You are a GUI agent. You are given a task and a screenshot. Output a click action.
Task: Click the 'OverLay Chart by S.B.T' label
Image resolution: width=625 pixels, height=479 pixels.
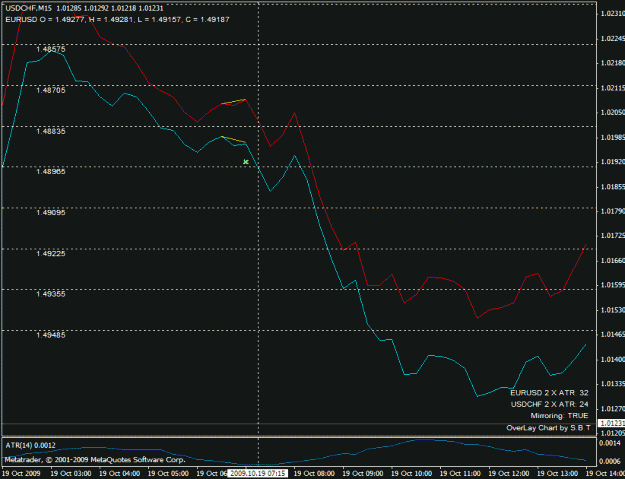548,428
